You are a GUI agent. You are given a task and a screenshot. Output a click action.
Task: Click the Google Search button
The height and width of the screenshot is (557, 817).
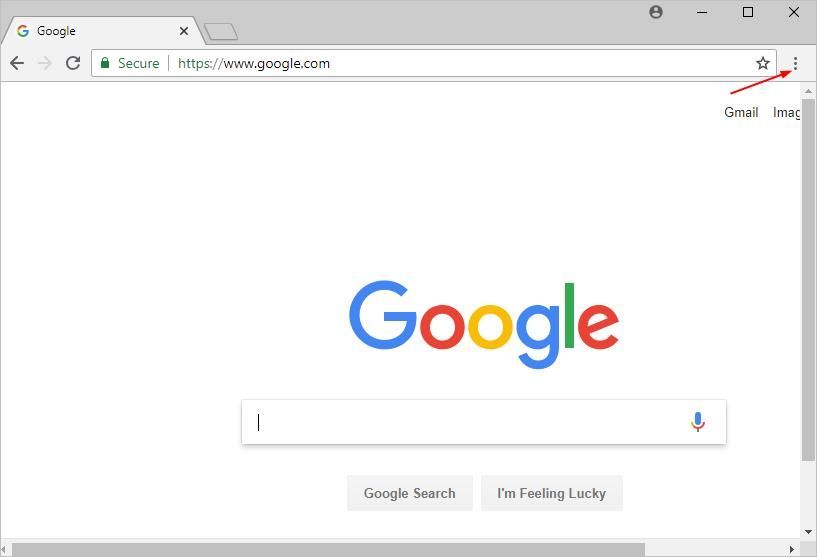point(410,493)
